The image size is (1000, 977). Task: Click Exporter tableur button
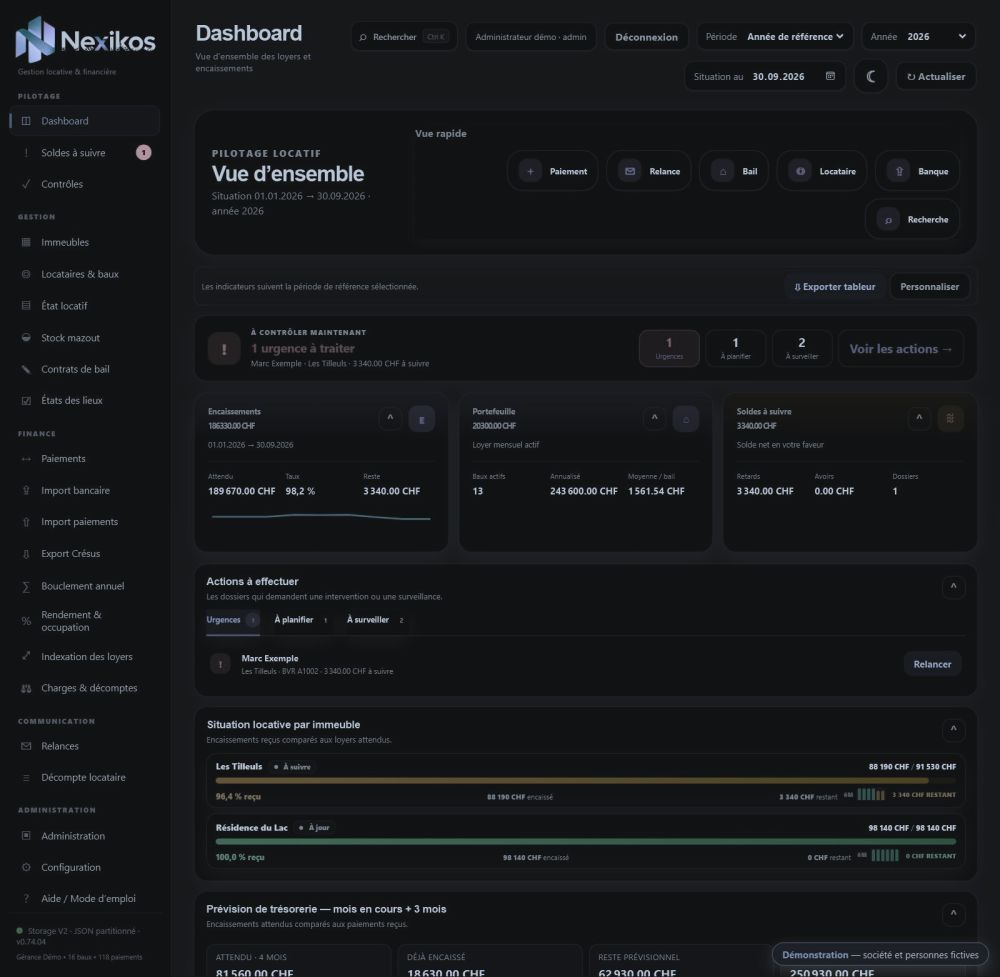[834, 287]
